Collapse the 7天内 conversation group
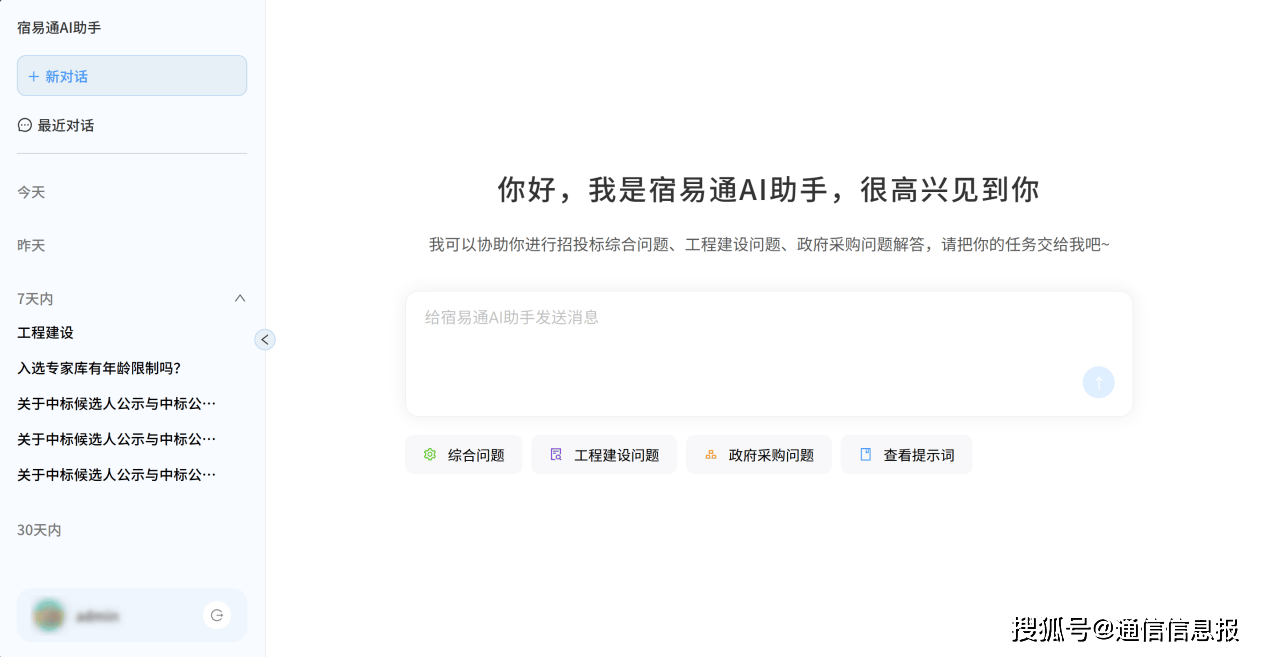Viewport: 1269px width, 657px height. pyautogui.click(x=240, y=298)
